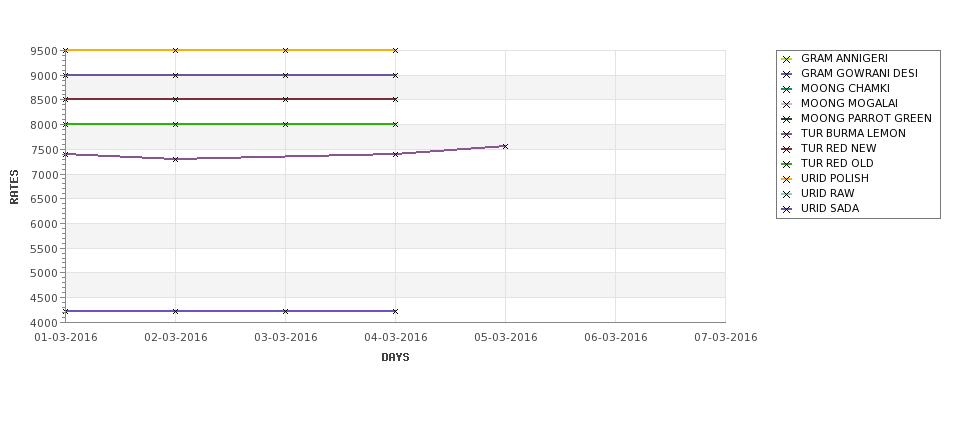Click the dark red 8500 point at 03-03-2016

coord(285,99)
